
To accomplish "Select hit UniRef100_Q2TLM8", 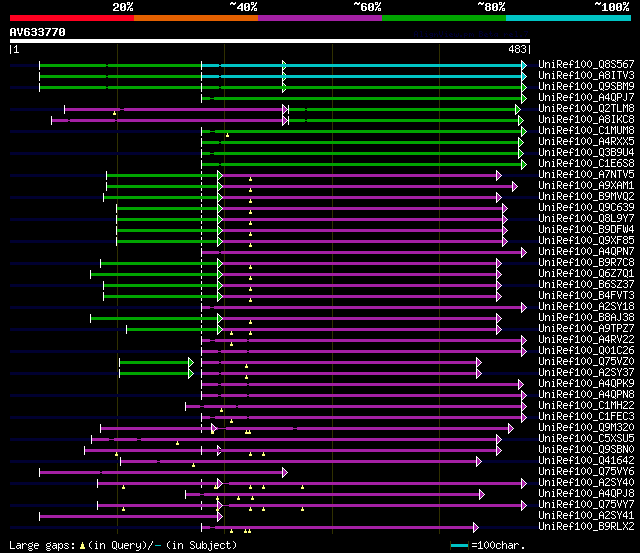I will (x=586, y=109).
